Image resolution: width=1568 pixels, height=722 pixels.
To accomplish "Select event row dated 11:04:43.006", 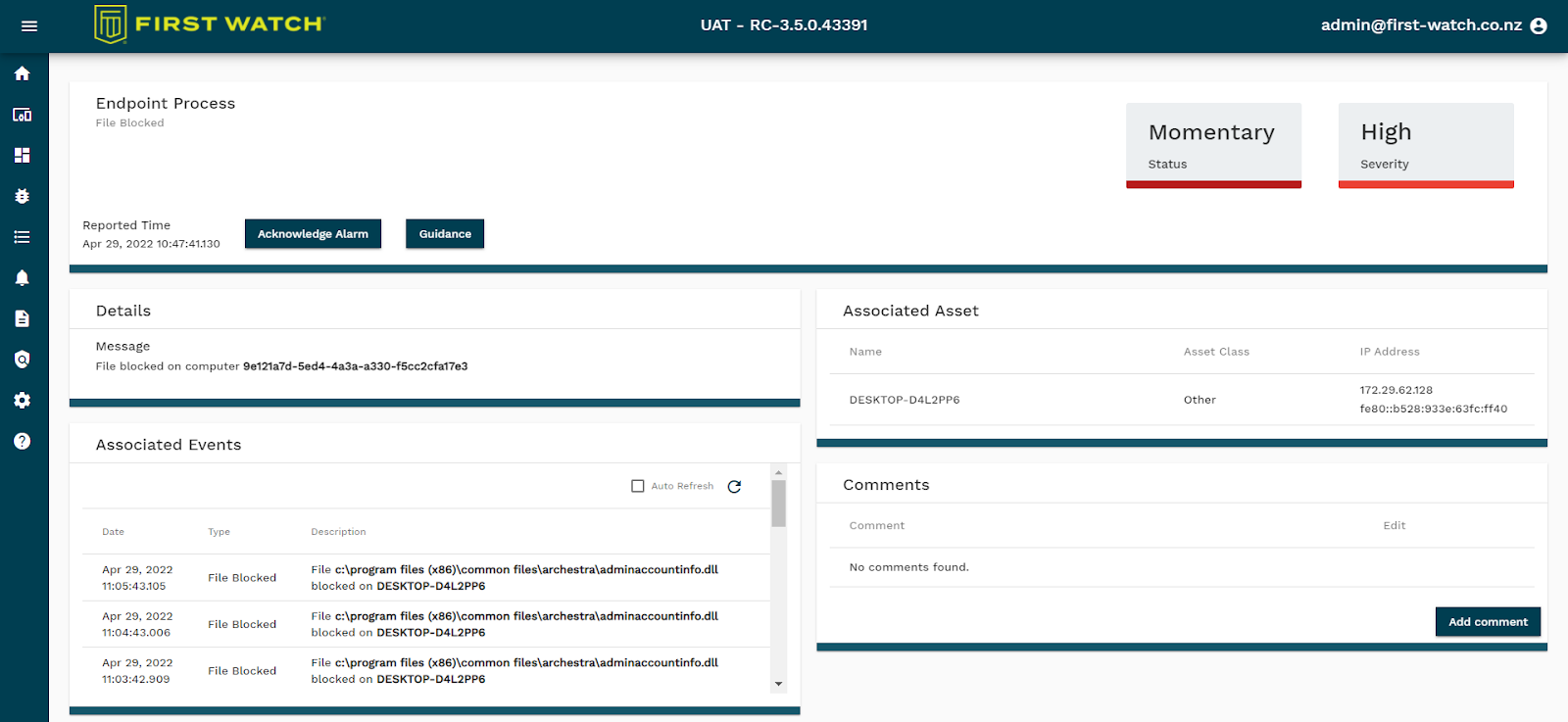I will 426,624.
